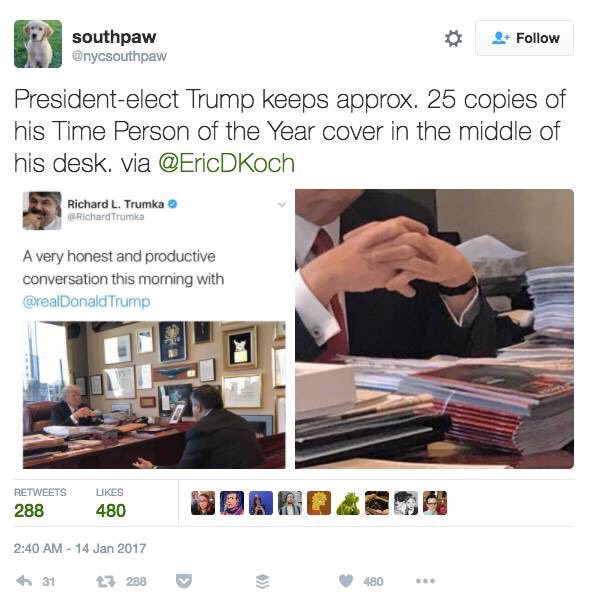Screen dimensions: 590x610
Task: Click the Follow button
Action: pyautogui.click(x=524, y=38)
